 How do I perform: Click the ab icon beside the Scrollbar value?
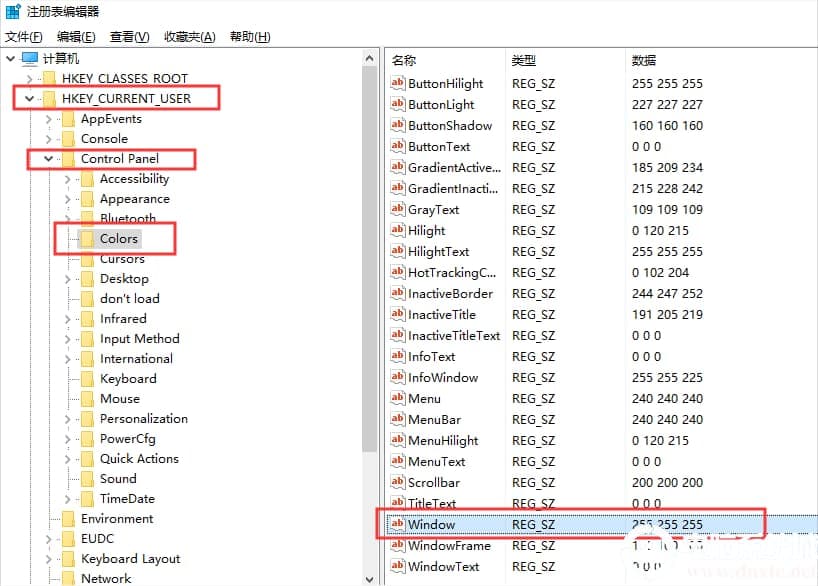(x=400, y=482)
